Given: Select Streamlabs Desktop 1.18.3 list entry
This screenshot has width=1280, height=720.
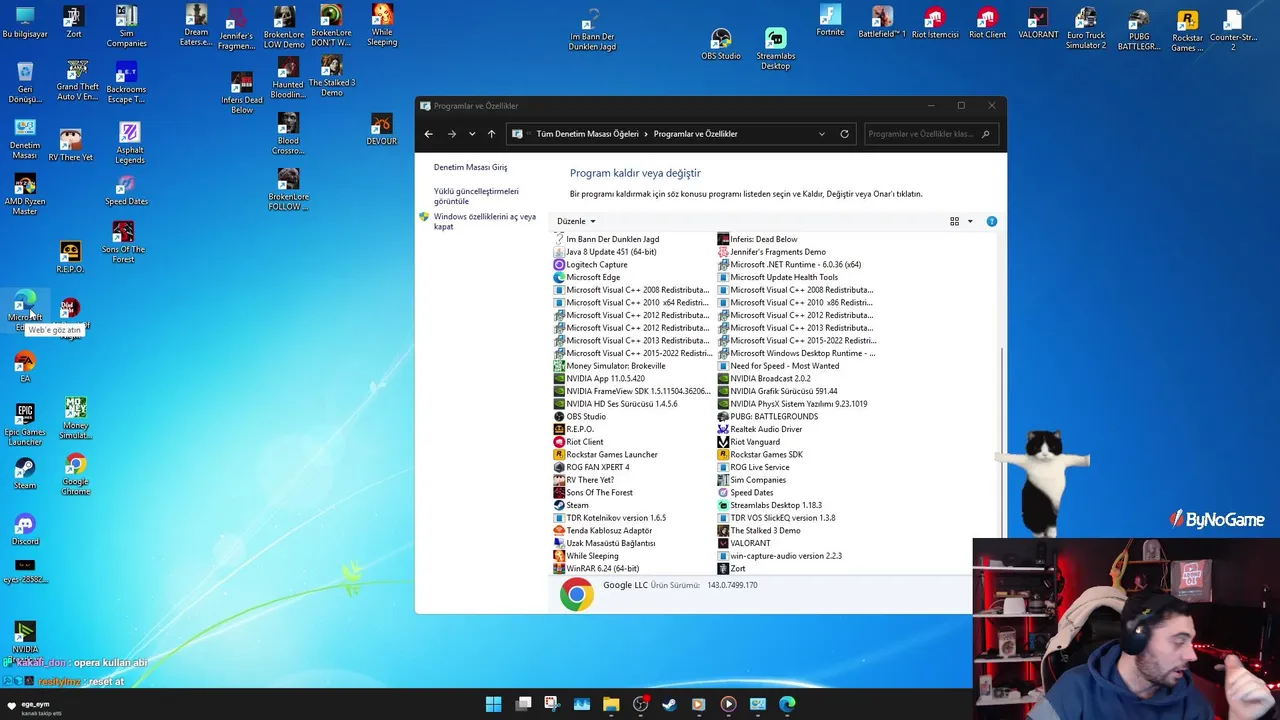Looking at the screenshot, I should pos(776,505).
